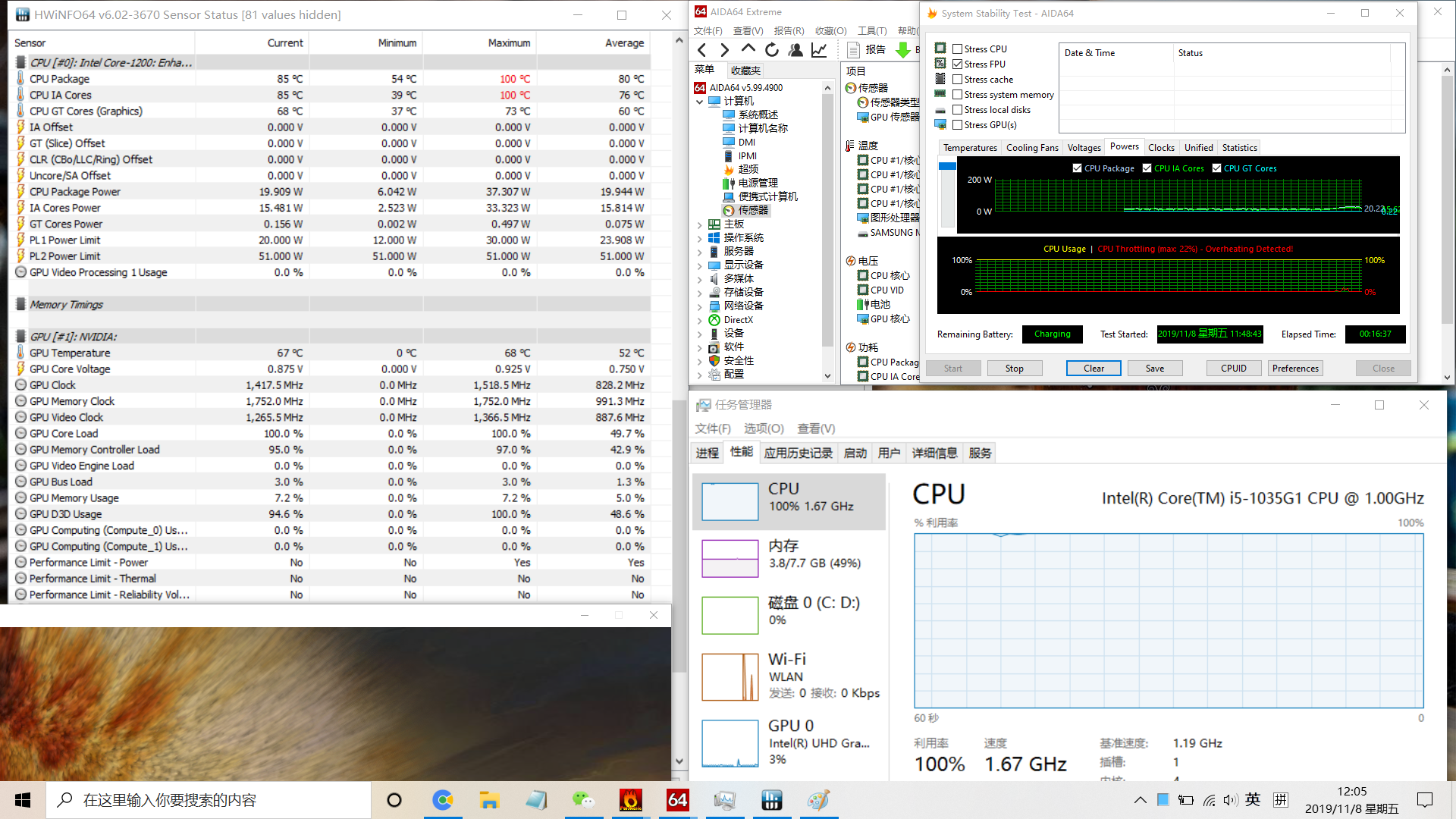
Task: Expand the 显示设备 node in AIDA64 tree
Action: [699, 265]
